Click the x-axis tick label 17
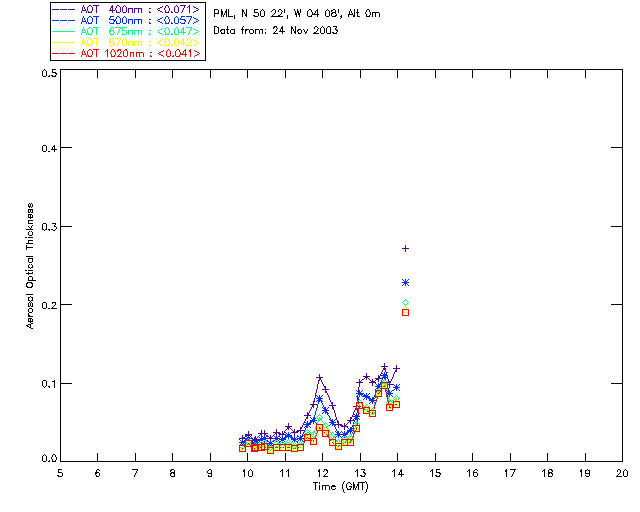640x512 pixels. tap(510, 473)
